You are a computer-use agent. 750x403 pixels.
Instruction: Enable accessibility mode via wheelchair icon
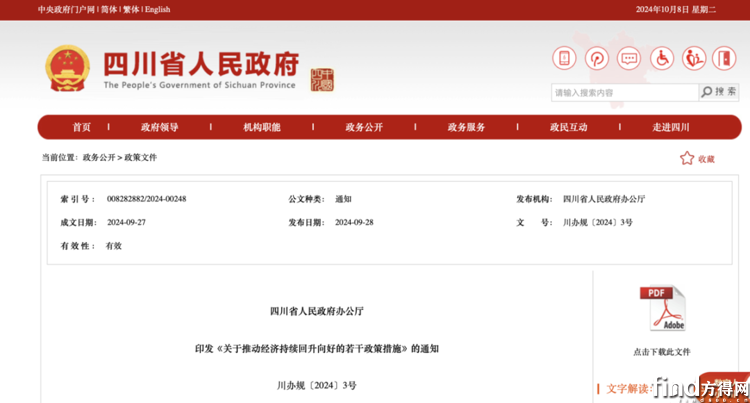(662, 59)
